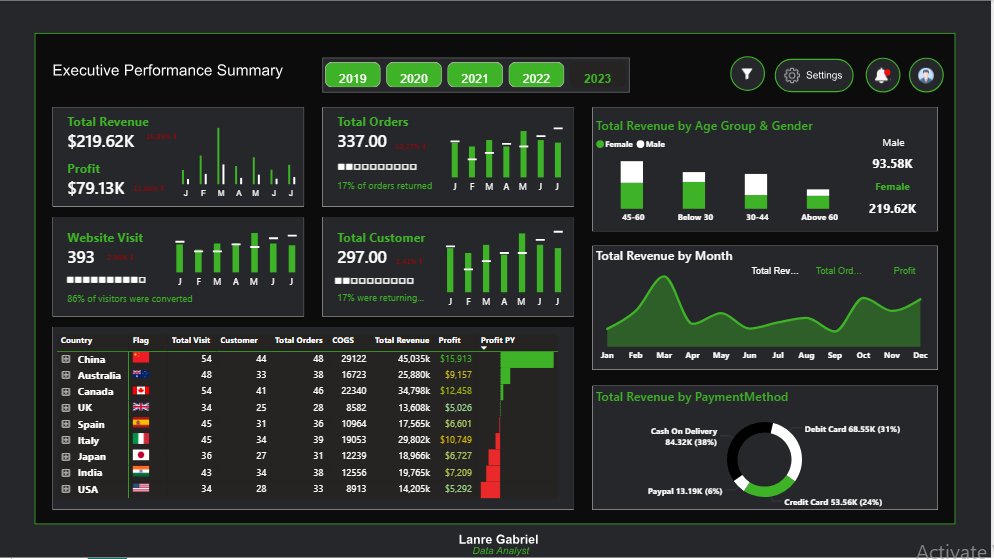This screenshot has height=559, width=994.
Task: Sort by the Profit PY column header
Action: 498,340
